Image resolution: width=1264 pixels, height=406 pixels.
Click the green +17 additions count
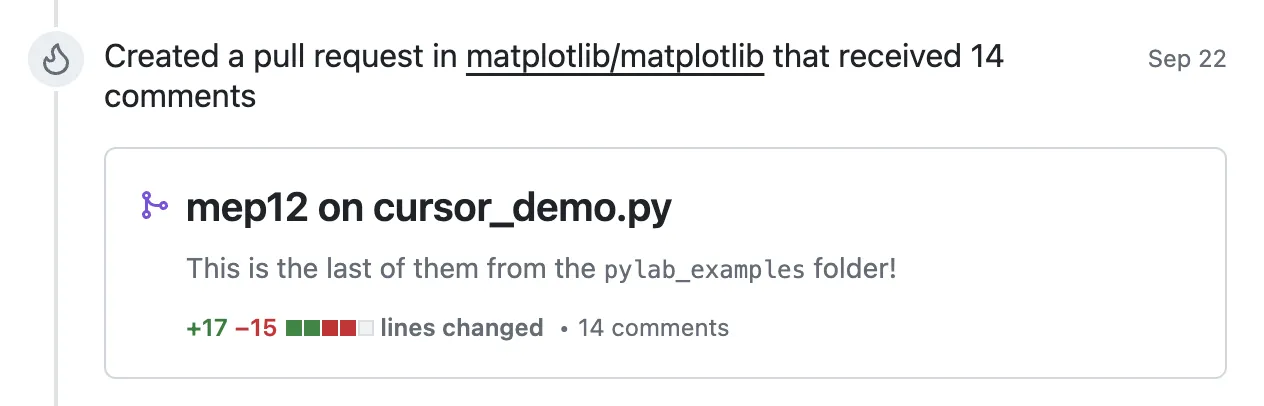tap(206, 327)
